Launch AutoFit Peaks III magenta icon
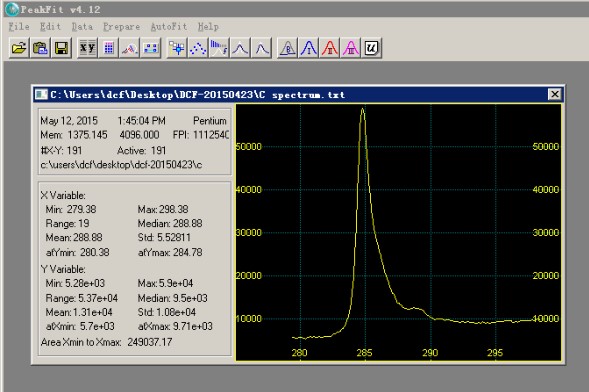The image size is (589, 392). pyautogui.click(x=350, y=48)
